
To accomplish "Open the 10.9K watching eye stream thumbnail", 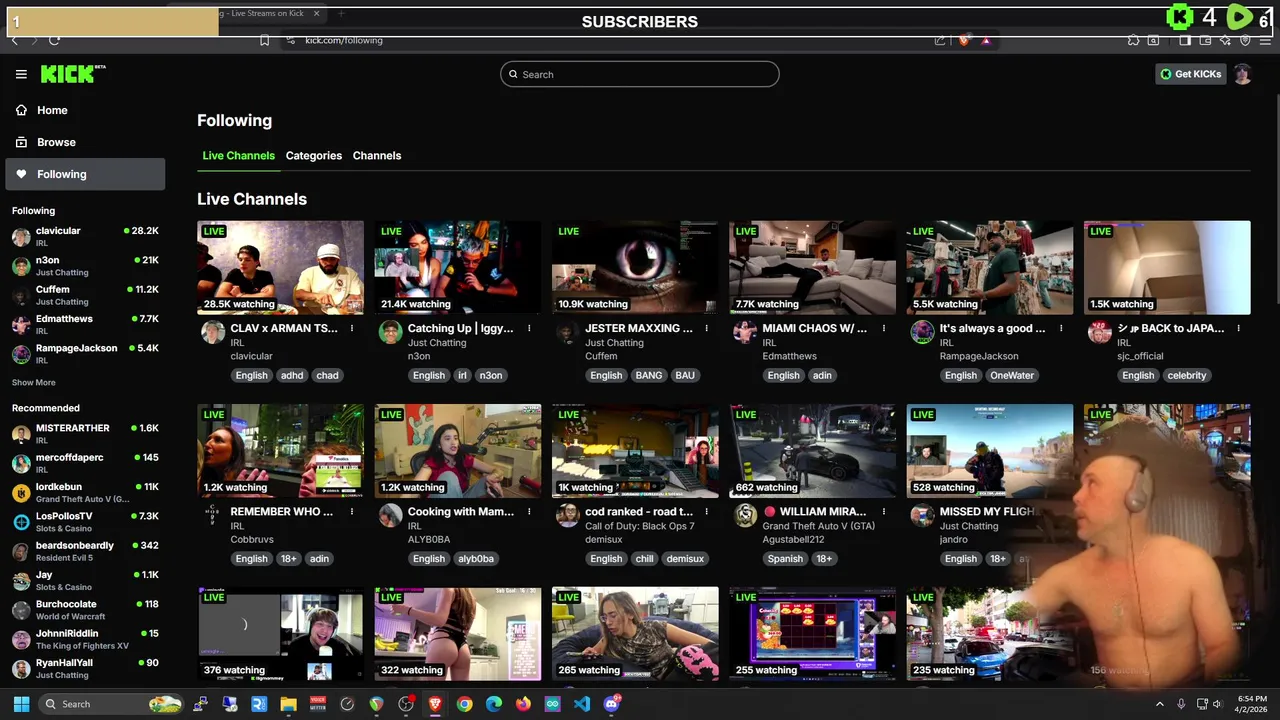I will click(x=635, y=267).
